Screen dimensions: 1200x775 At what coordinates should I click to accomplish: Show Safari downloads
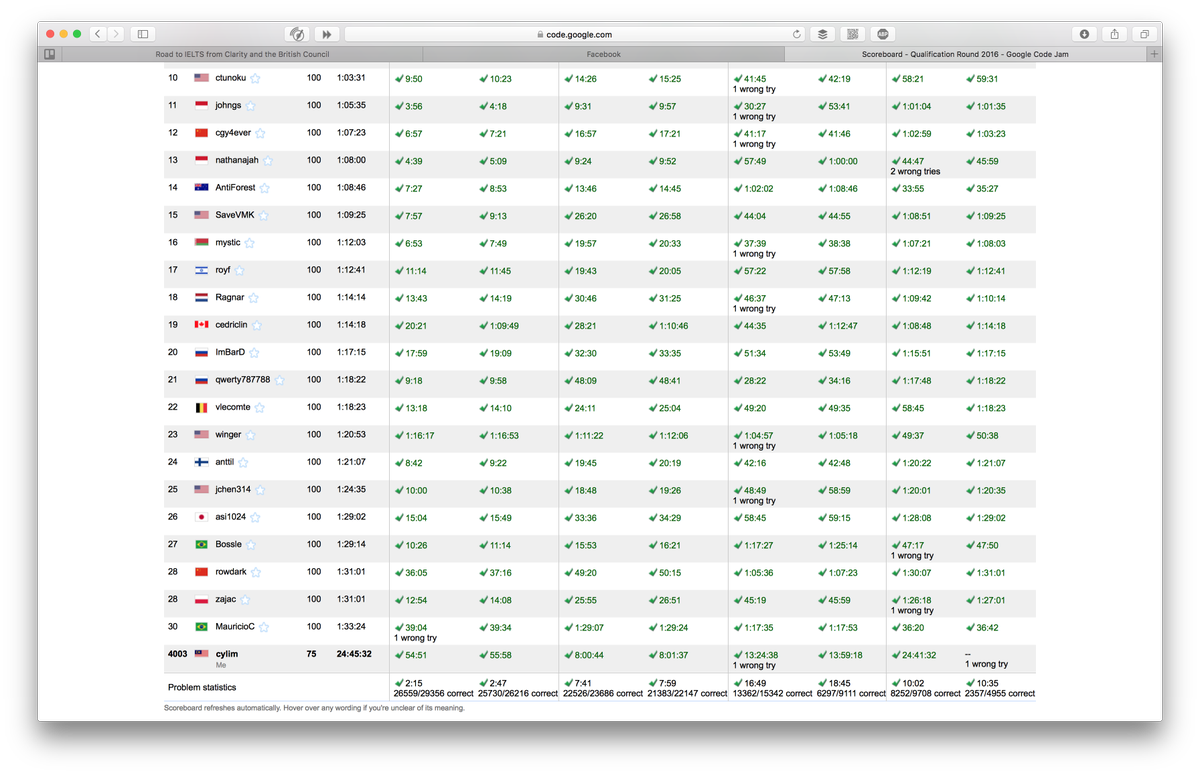coord(1084,34)
